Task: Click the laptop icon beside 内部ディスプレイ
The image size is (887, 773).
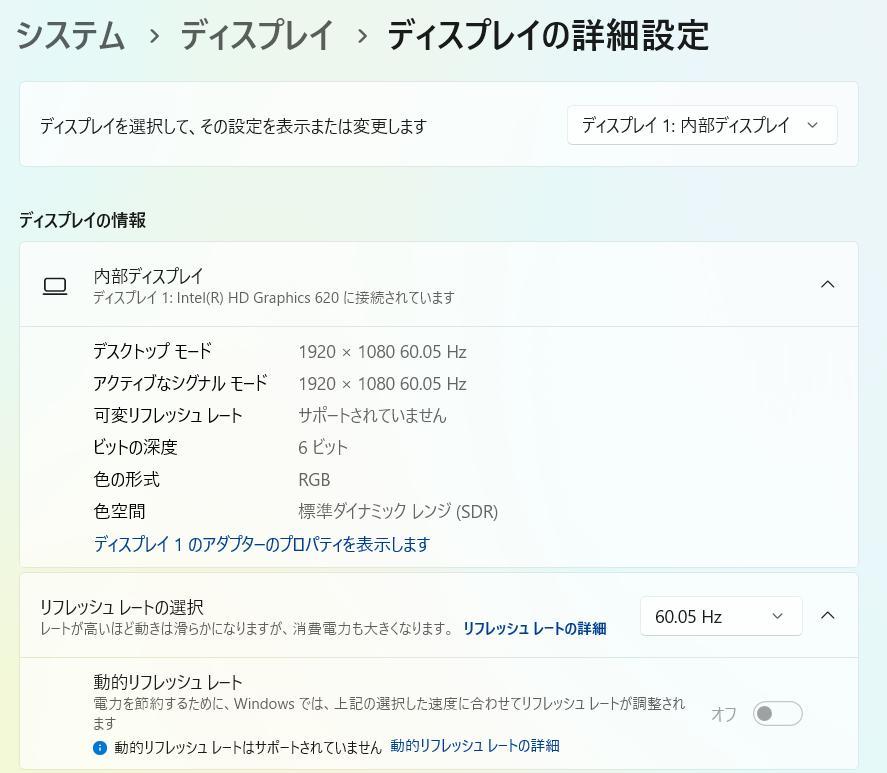Action: click(55, 286)
